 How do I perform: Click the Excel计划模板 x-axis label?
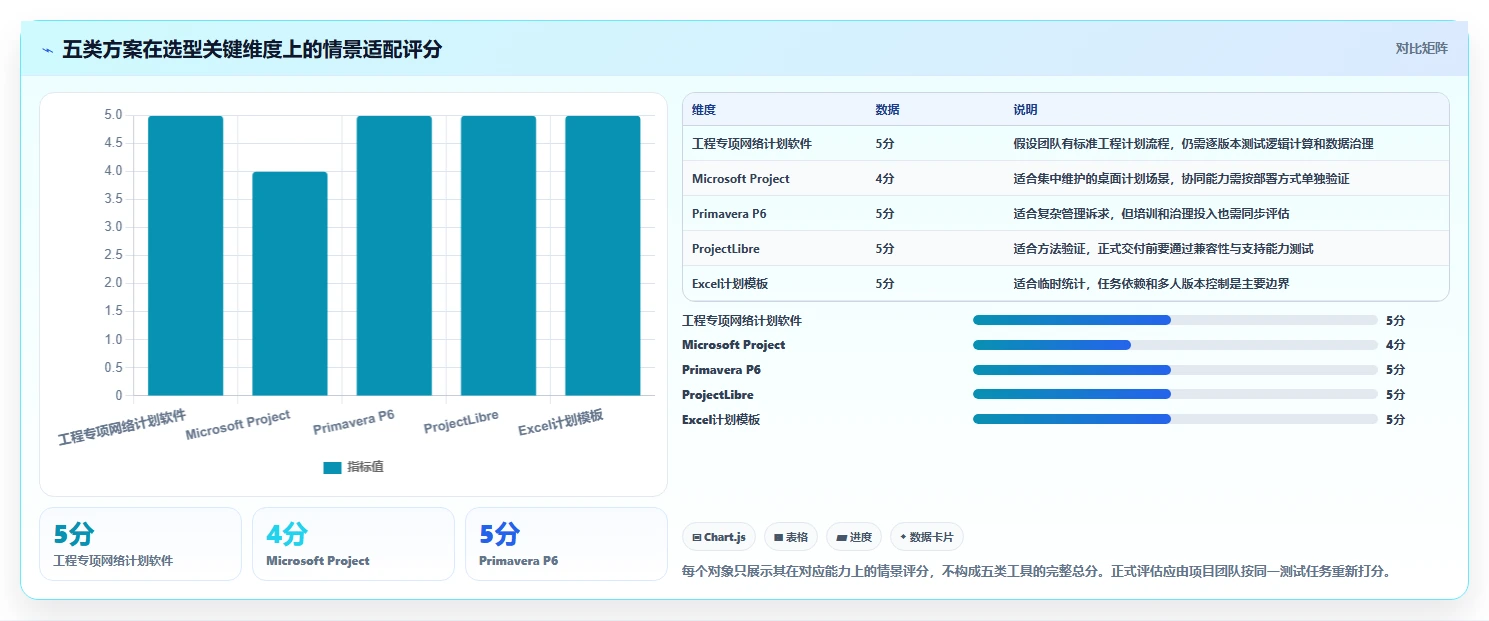coord(561,423)
